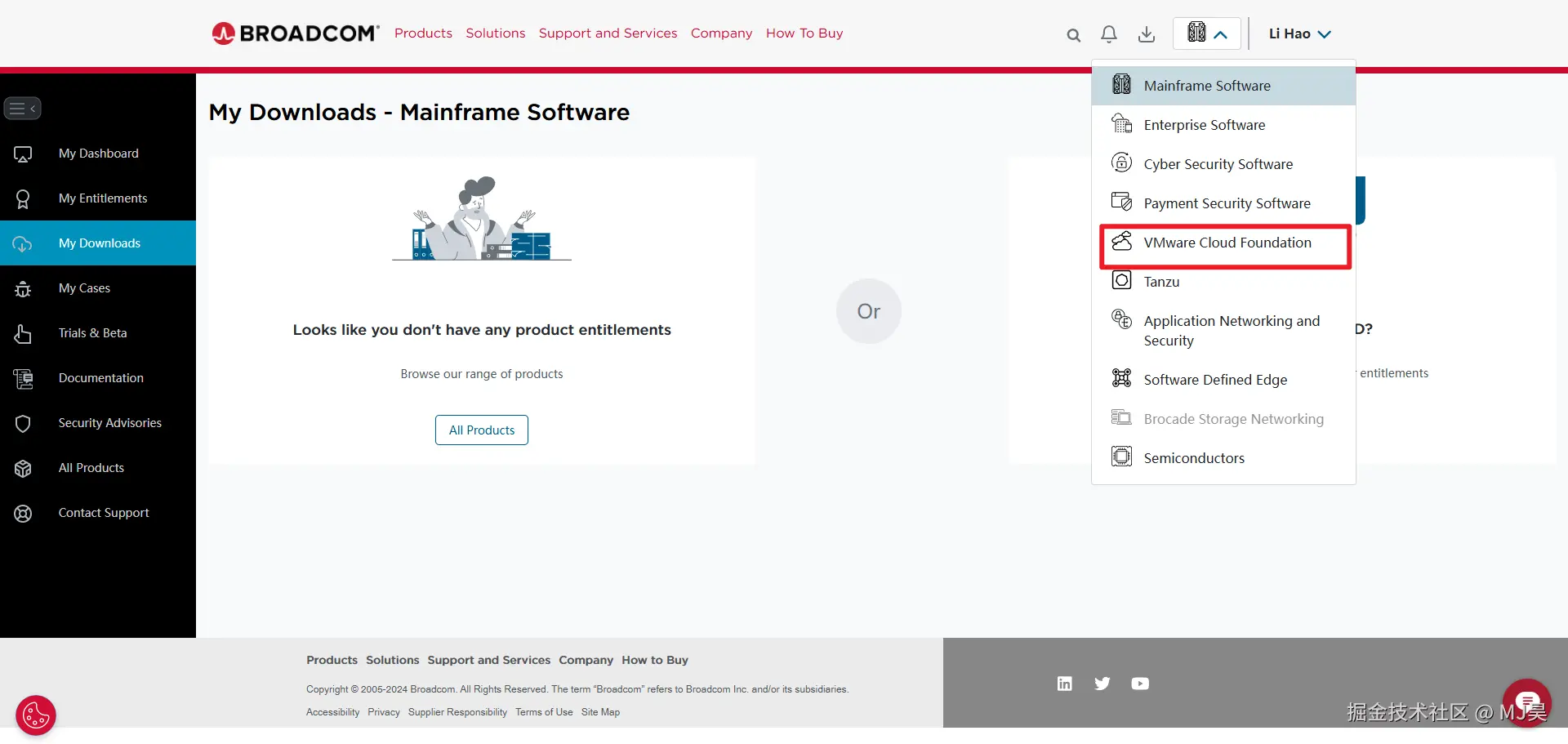Open footer Supplier Responsibility link
The height and width of the screenshot is (744, 1568).
pos(457,712)
